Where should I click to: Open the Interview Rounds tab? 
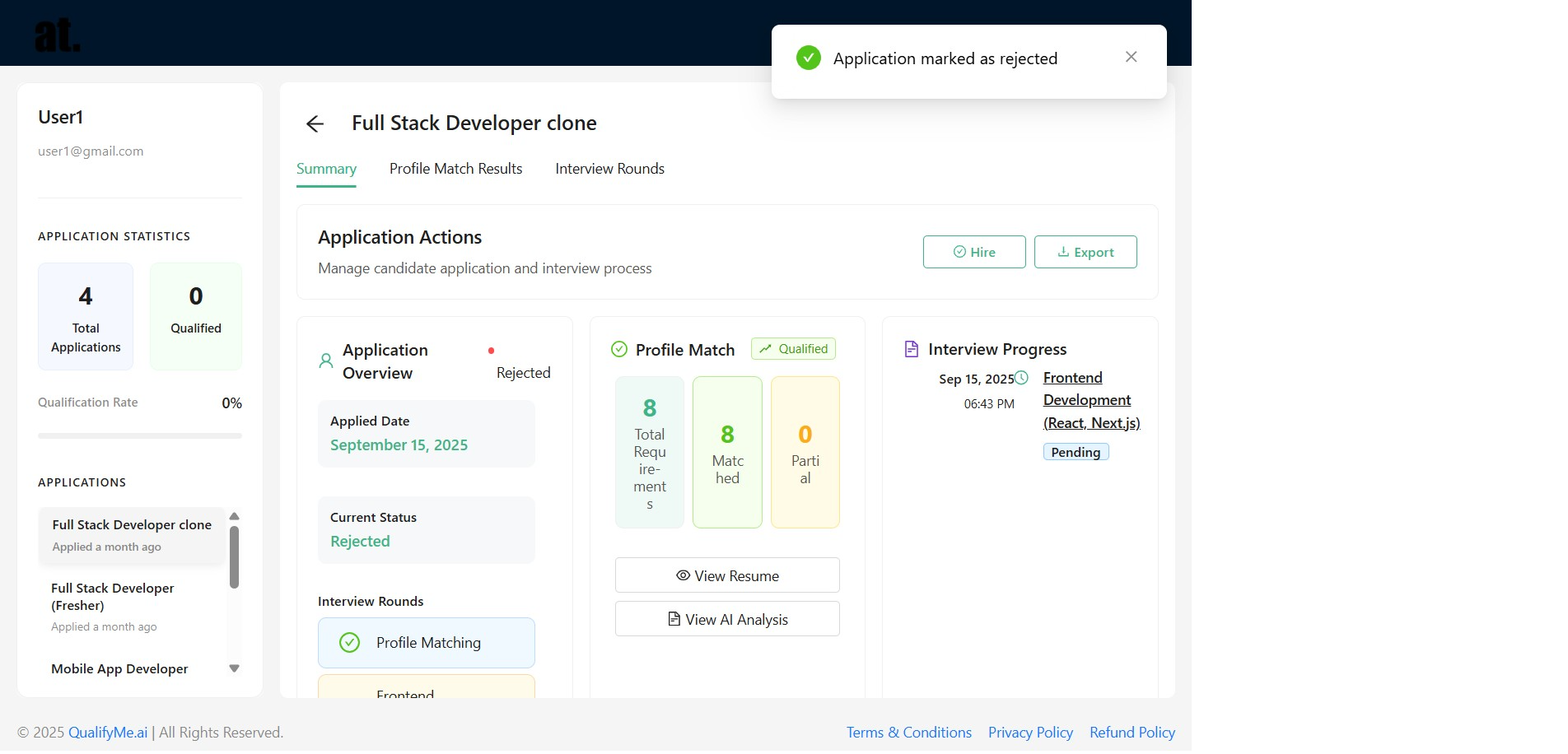(609, 169)
